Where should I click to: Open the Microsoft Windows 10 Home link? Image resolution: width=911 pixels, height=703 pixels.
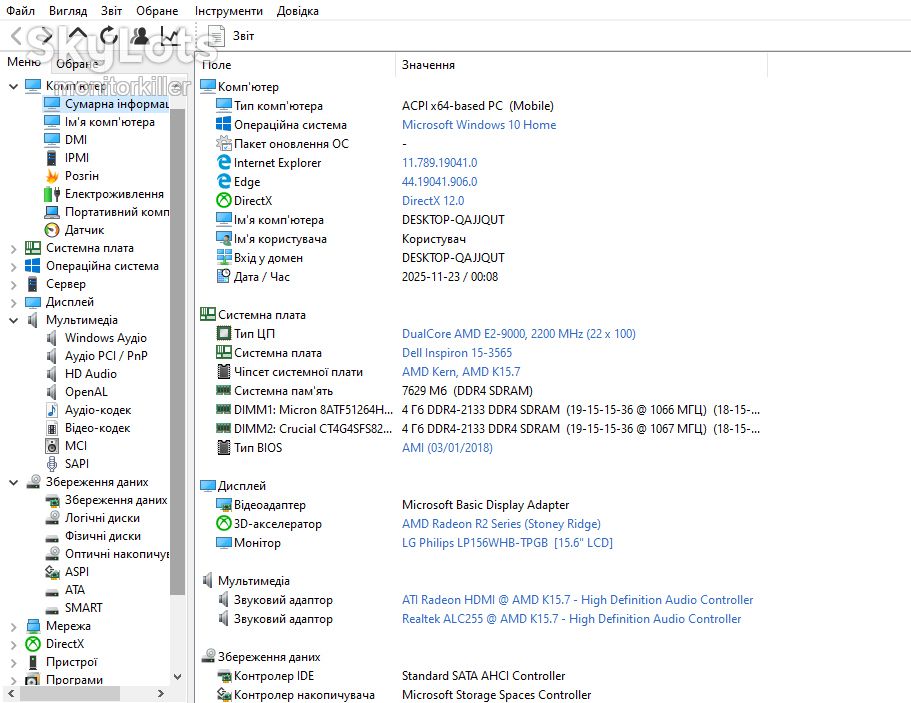pyautogui.click(x=479, y=124)
